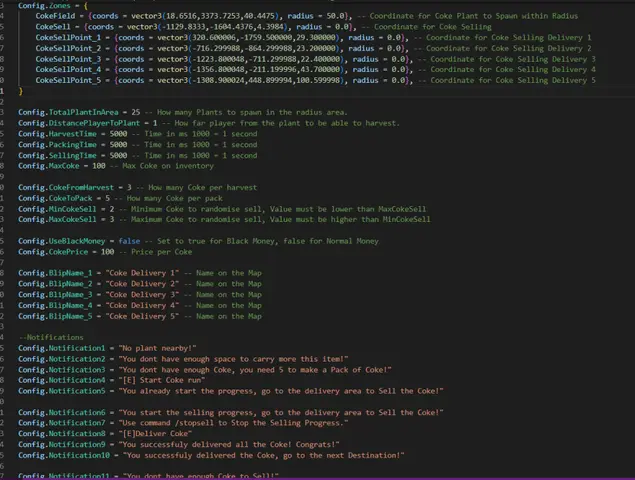Click the Config.Notification7 /stopsell line
Viewport: 635px width, 480px height.
point(183,423)
